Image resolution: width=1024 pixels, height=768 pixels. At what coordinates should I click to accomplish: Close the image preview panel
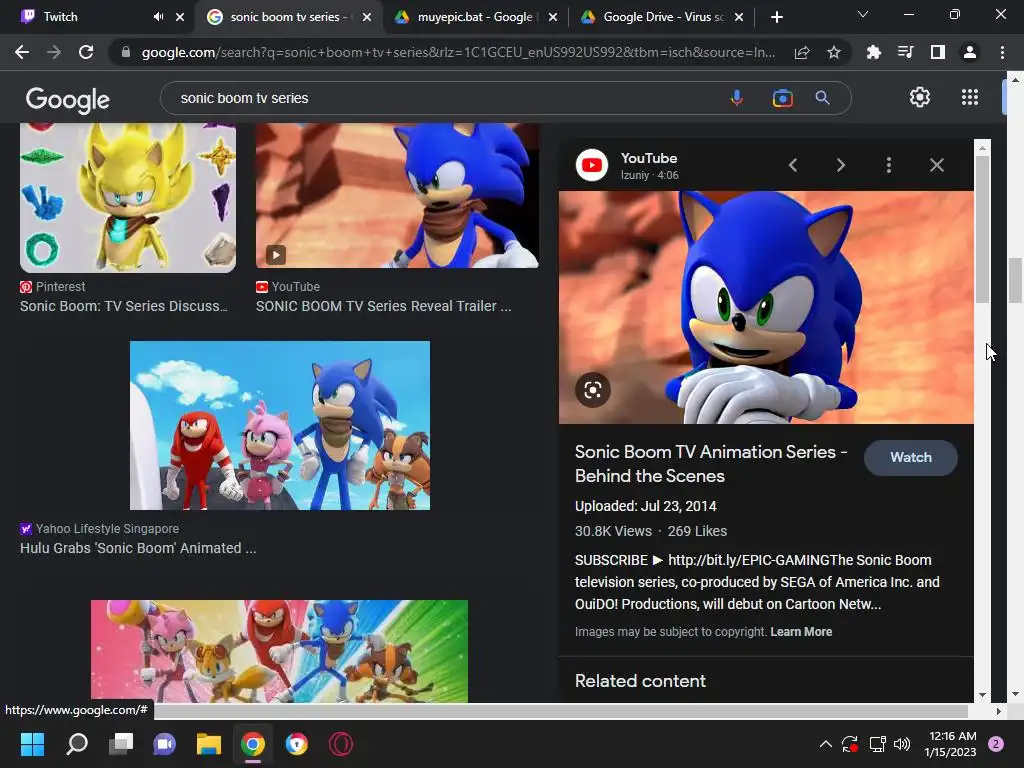point(936,165)
